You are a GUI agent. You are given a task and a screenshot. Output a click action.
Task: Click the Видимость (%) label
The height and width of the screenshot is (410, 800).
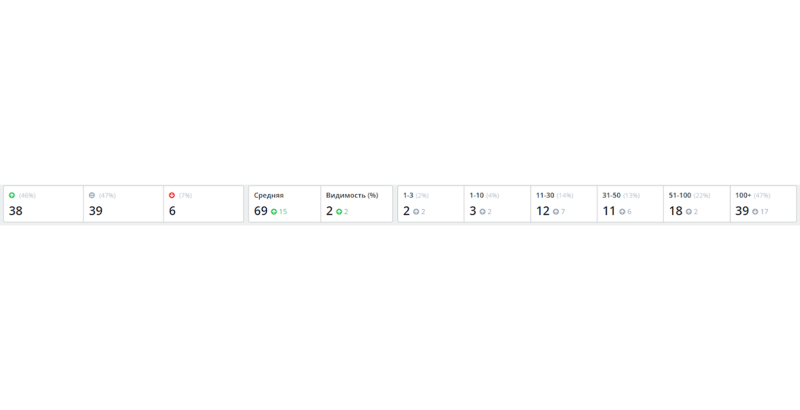352,195
